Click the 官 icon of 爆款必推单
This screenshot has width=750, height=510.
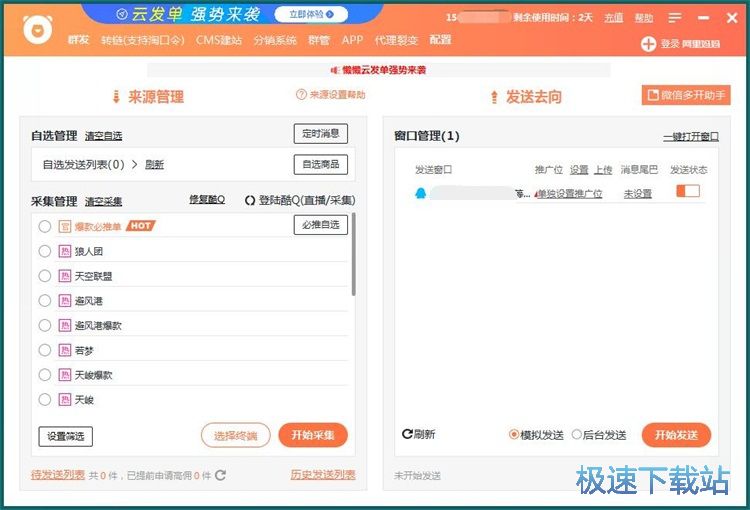(65, 226)
